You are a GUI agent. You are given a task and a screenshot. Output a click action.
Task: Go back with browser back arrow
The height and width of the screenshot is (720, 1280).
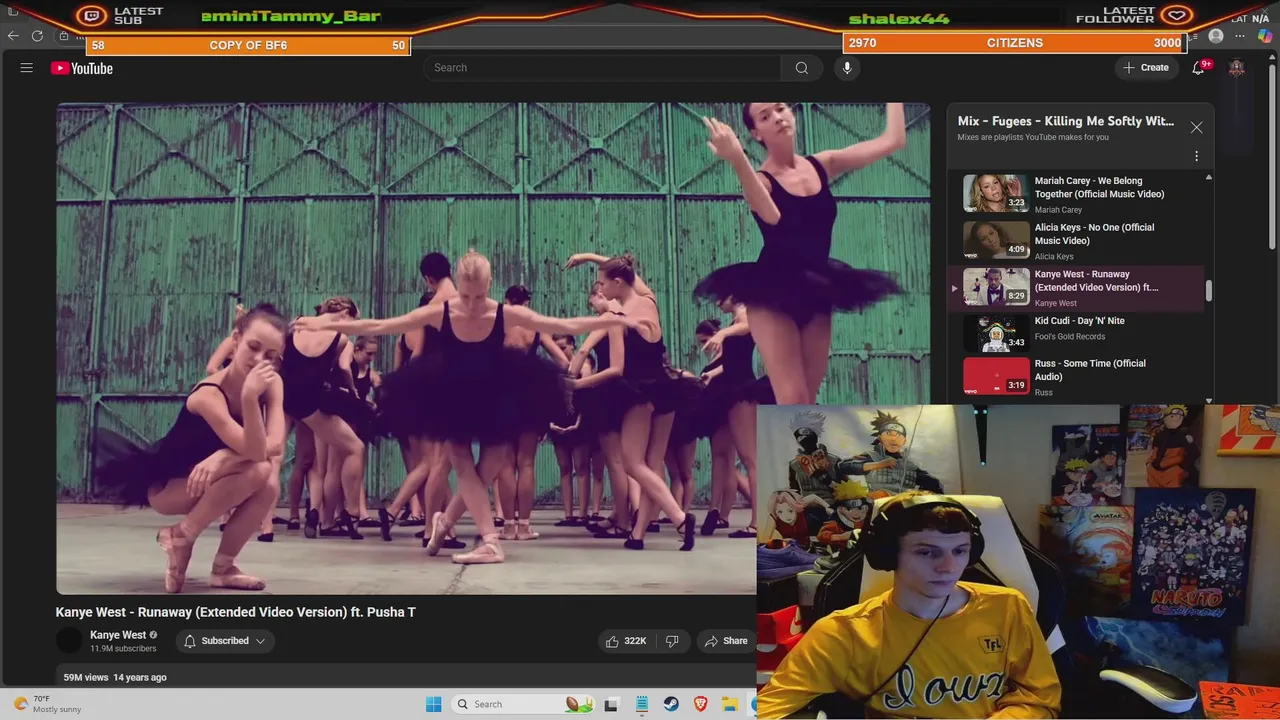13,36
